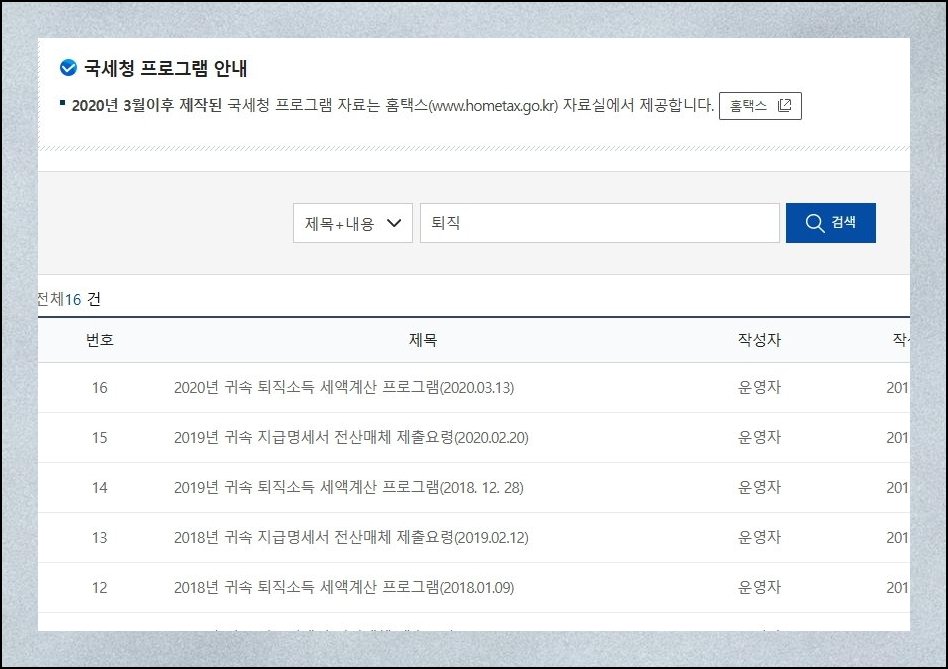Click the blue checkmark icon beside 국세청 프로그램 안내

pos(68,68)
